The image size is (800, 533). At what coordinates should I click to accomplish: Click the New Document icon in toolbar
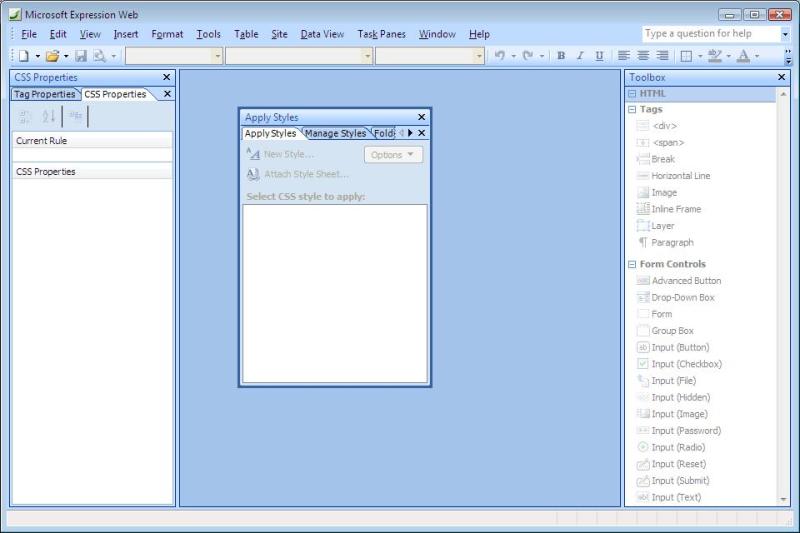pyautogui.click(x=23, y=56)
